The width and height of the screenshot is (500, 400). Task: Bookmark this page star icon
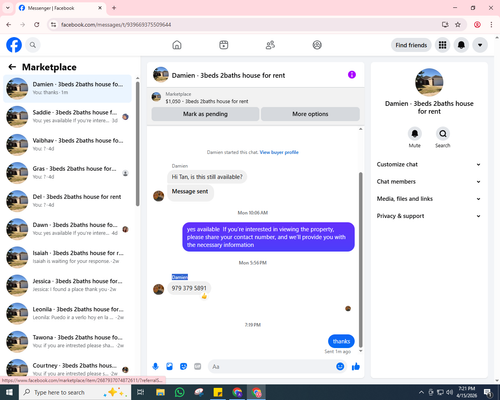(458, 25)
